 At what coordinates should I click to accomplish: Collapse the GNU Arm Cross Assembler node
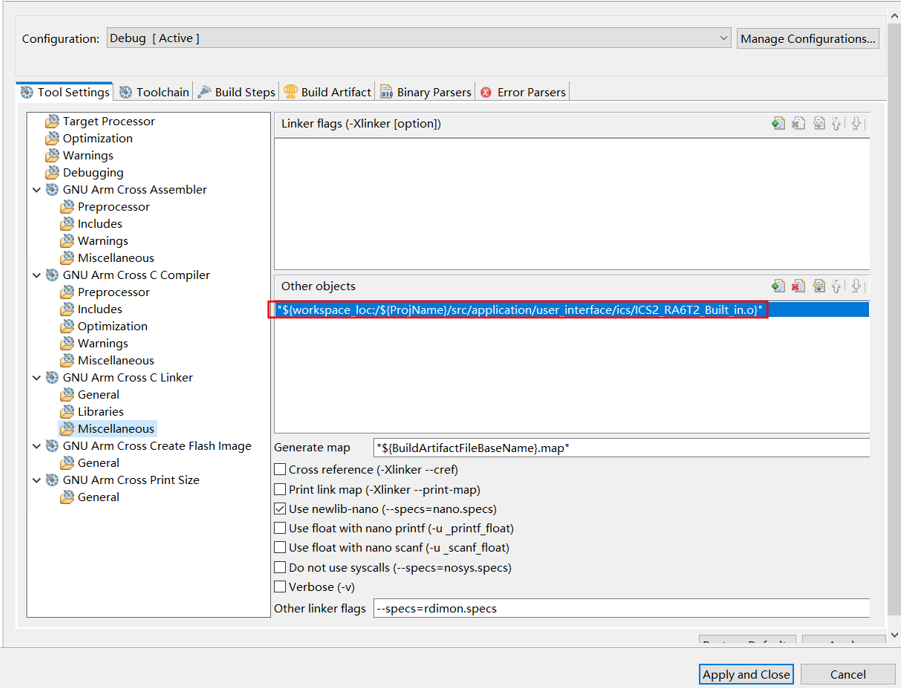[37, 190]
